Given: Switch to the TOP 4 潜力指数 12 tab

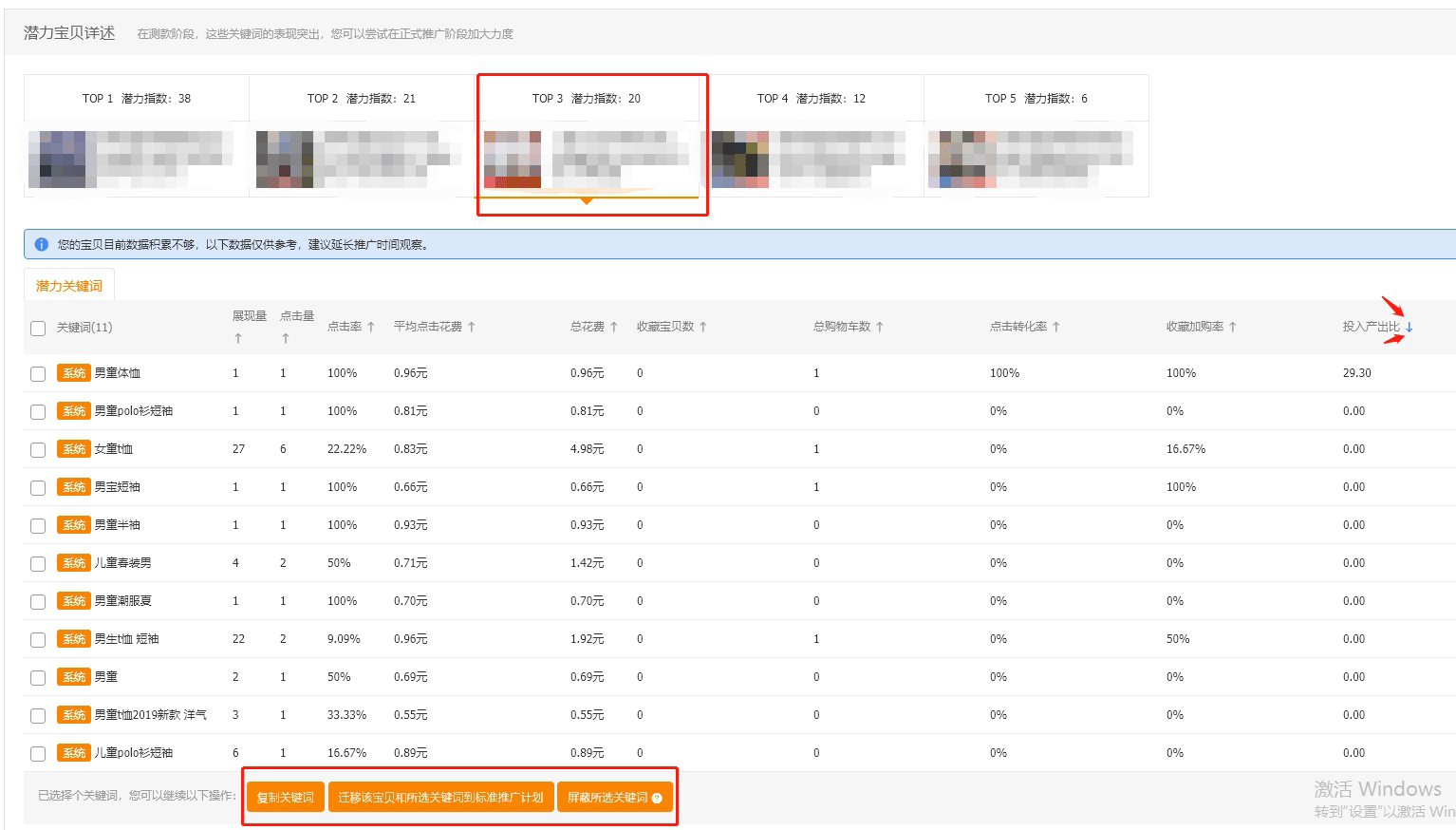Looking at the screenshot, I should click(812, 99).
